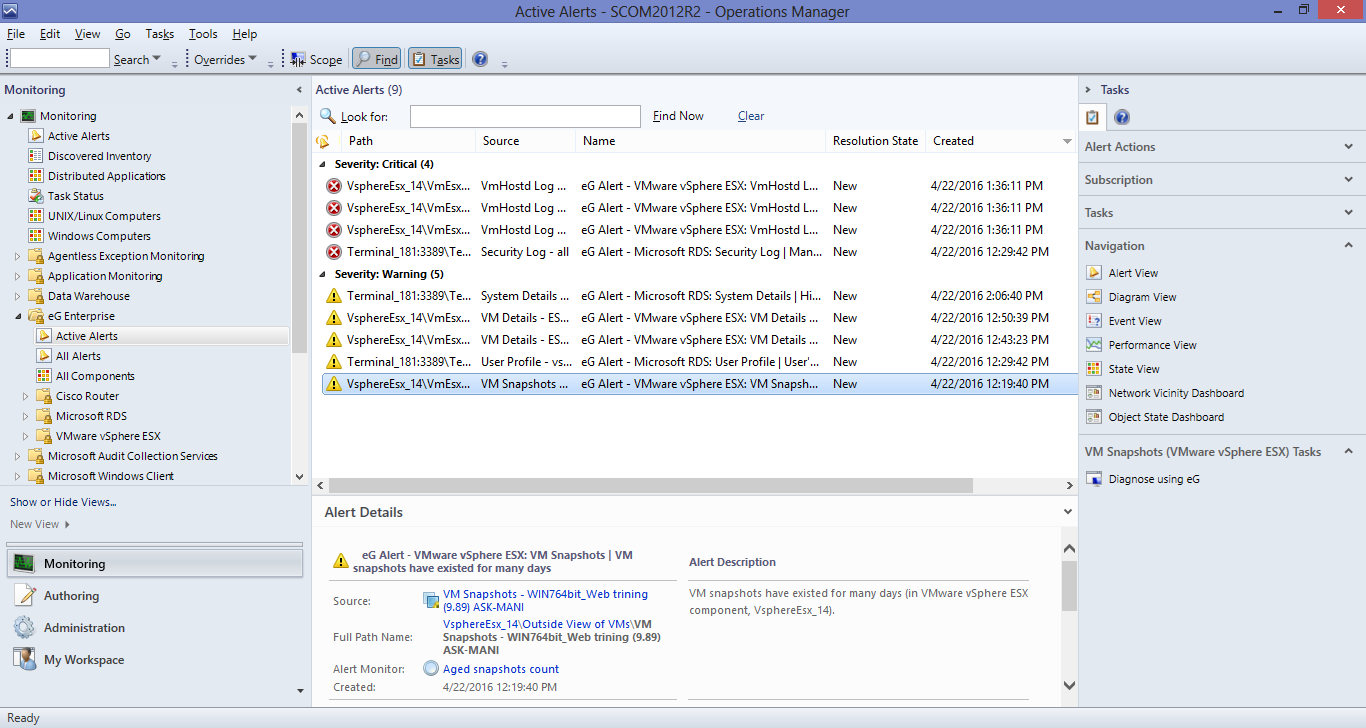Open the VM Snapshots source link
This screenshot has height=728, width=1366.
click(545, 600)
